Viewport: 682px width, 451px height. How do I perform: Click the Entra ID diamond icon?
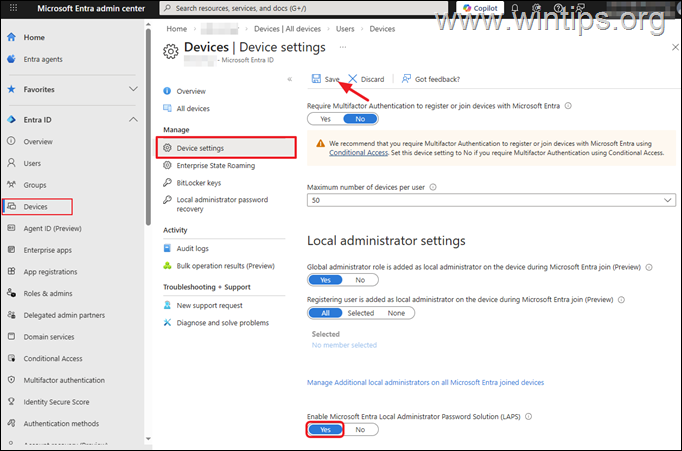tap(12, 120)
